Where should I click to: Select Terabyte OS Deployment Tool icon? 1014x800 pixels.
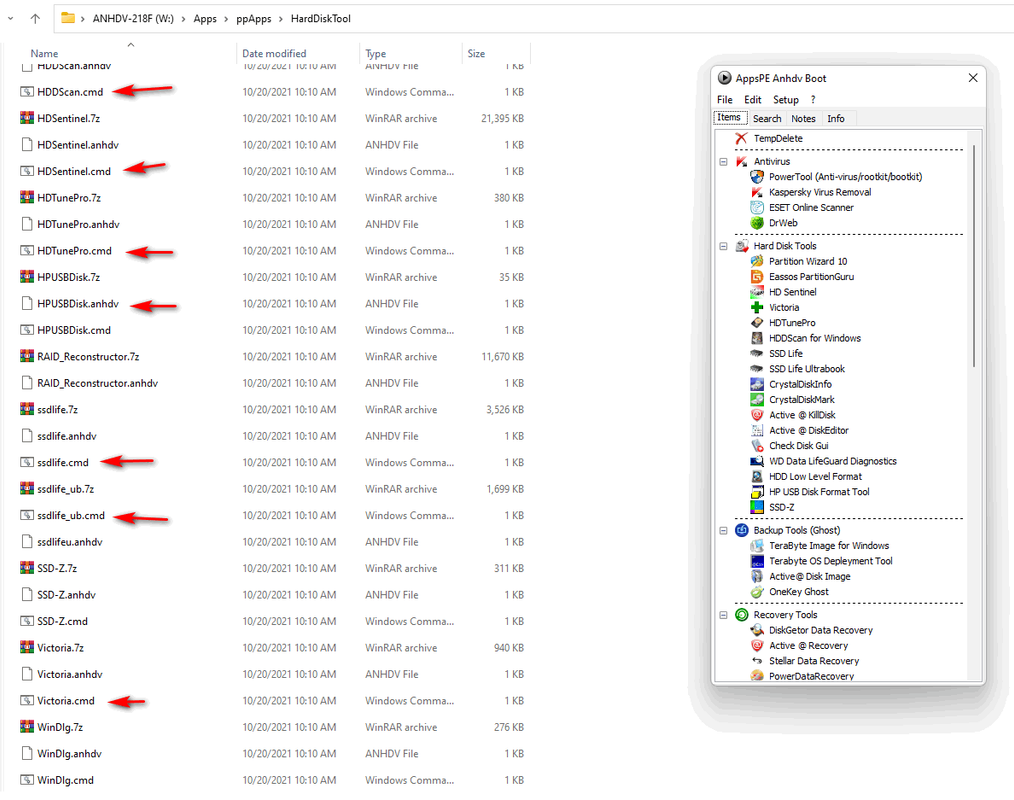[x=757, y=561]
